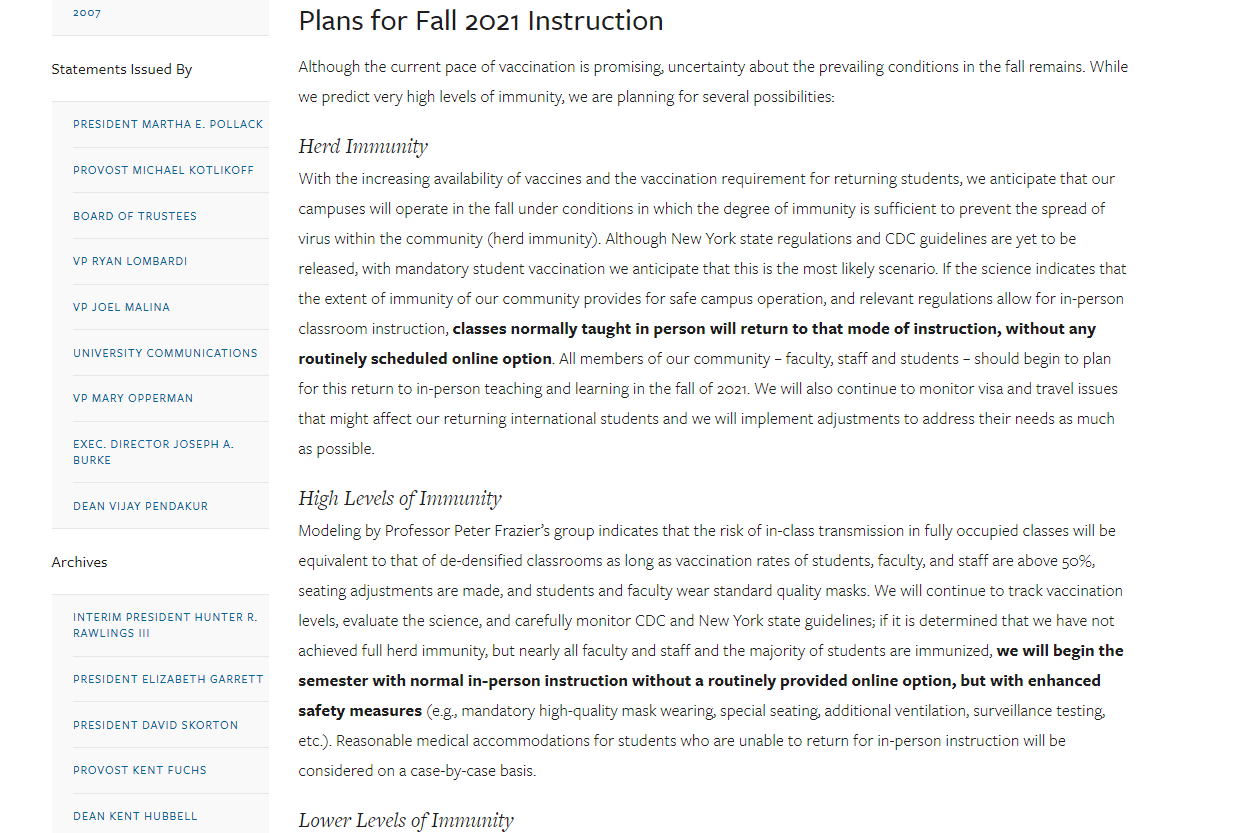The width and height of the screenshot is (1245, 833).
Task: Click the Herd Immunity subheading
Action: click(x=363, y=147)
